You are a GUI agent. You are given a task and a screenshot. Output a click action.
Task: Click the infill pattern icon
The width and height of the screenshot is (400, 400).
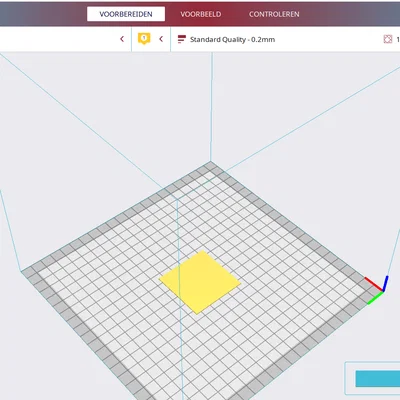click(388, 39)
